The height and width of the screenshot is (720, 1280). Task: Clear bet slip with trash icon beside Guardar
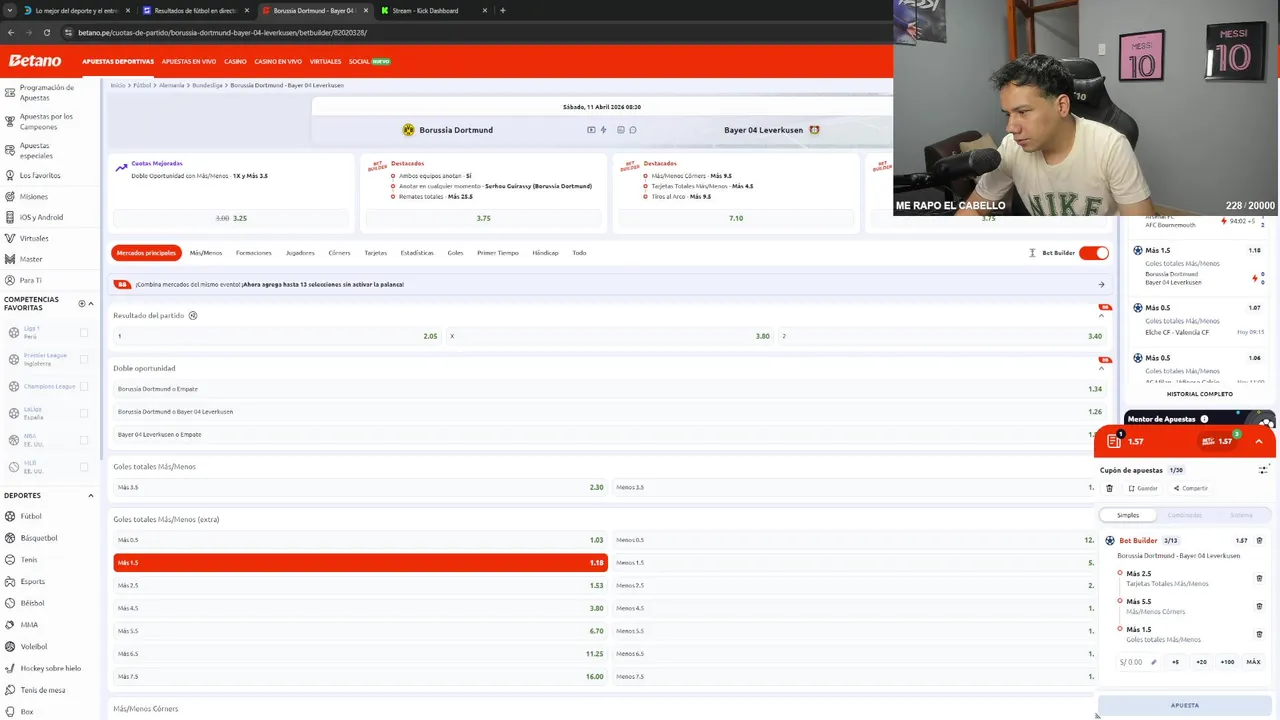1109,488
